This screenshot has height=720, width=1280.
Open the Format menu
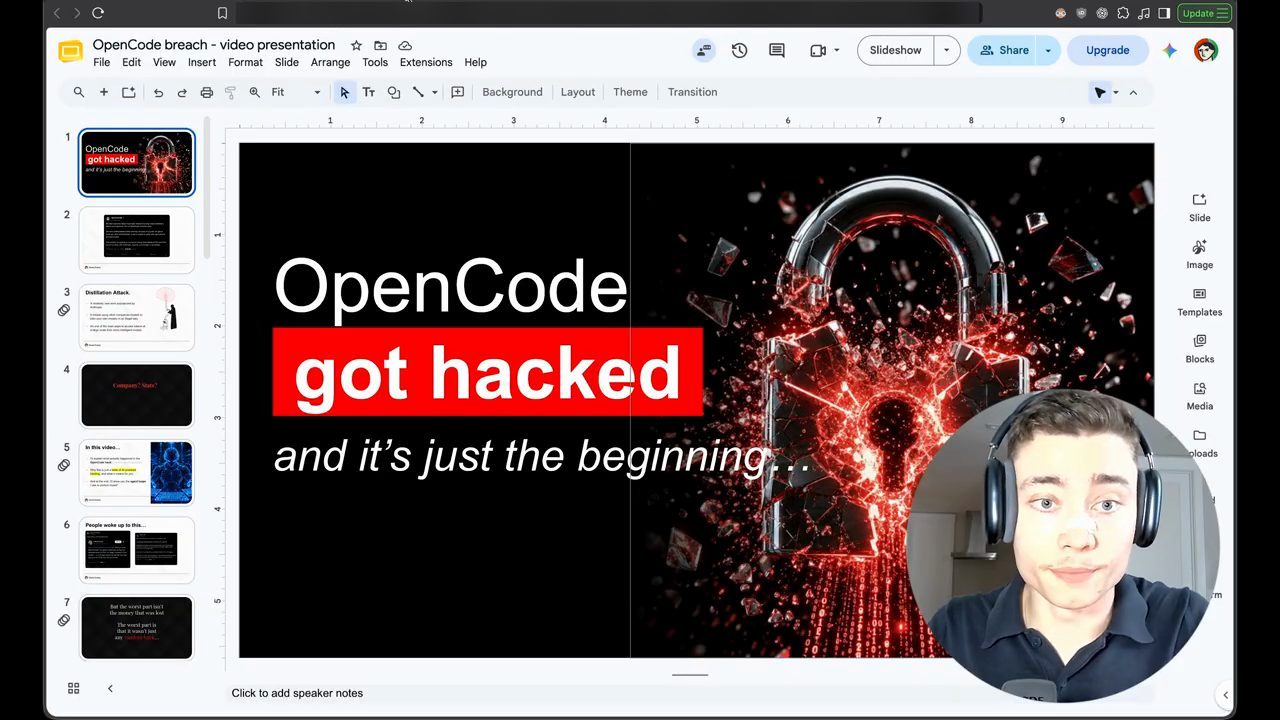coord(245,62)
